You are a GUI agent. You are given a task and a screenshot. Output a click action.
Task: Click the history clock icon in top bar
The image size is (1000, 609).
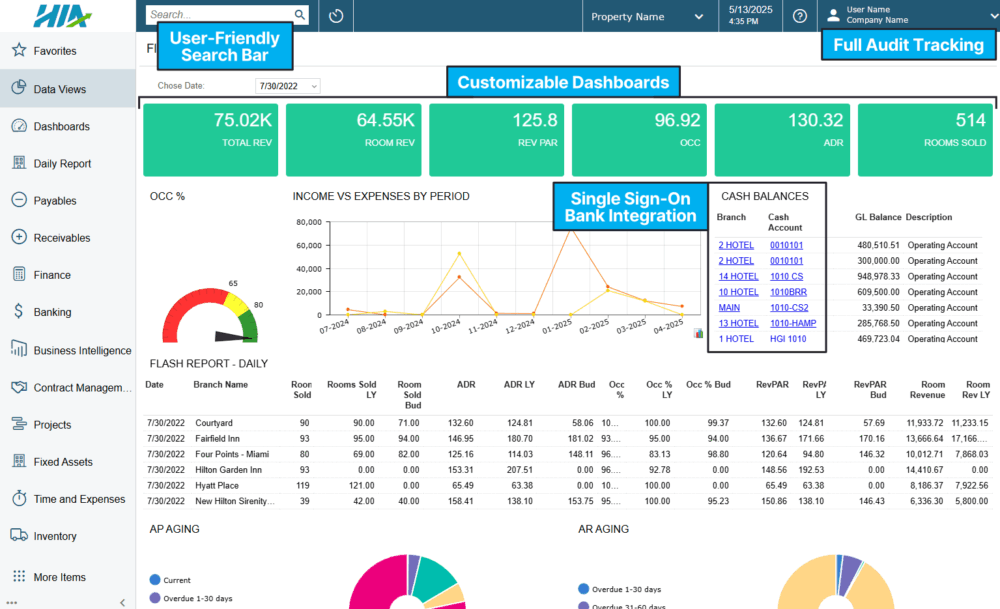[336, 16]
